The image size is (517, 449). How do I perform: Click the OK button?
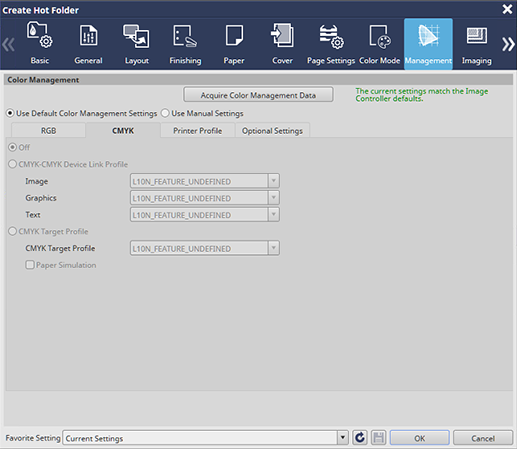click(x=420, y=438)
